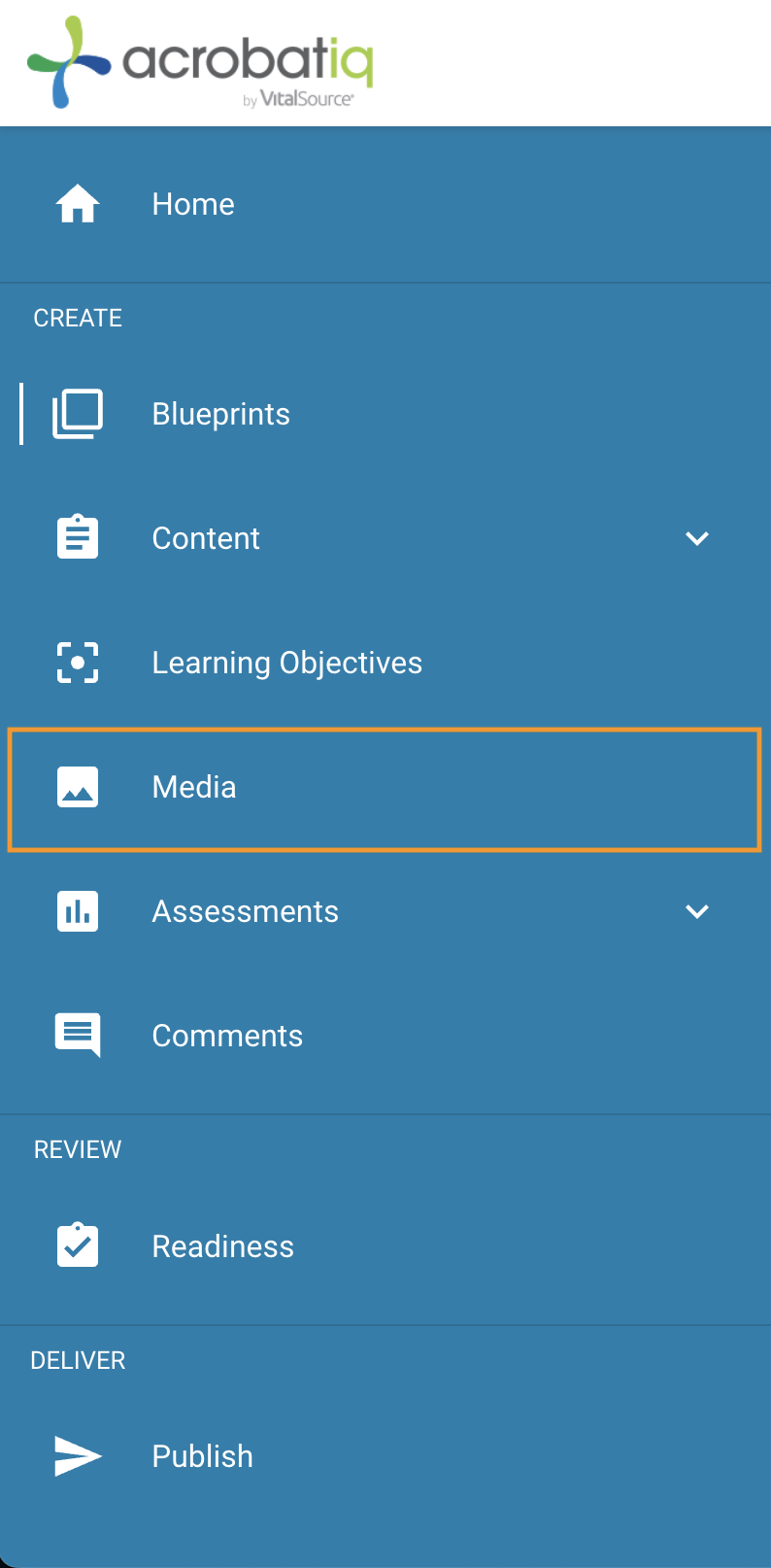Open the Blueprints menu label
The image size is (771, 1568).
(221, 414)
